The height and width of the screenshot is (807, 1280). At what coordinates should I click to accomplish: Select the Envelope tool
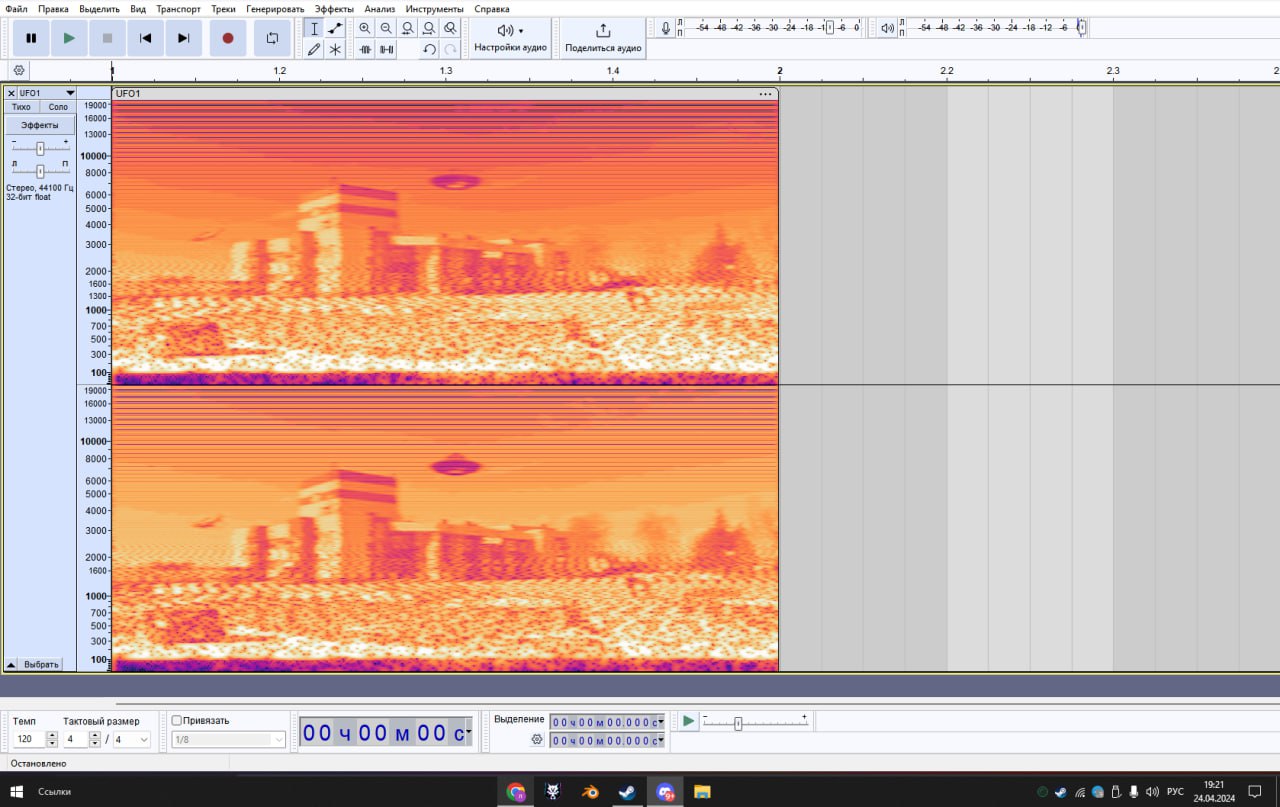click(x=335, y=29)
